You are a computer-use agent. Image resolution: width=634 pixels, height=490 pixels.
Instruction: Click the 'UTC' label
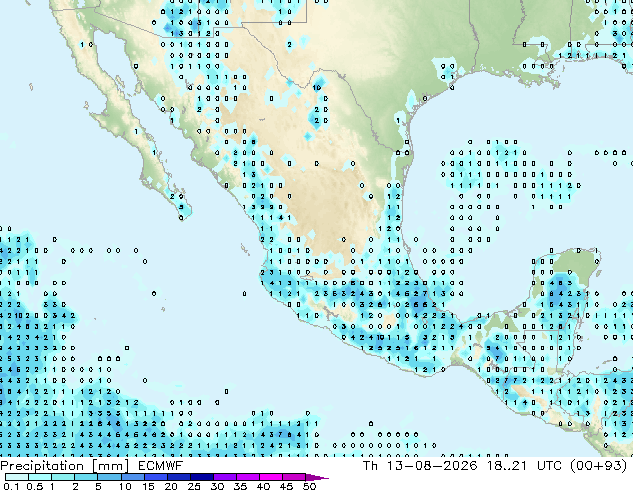(549, 466)
